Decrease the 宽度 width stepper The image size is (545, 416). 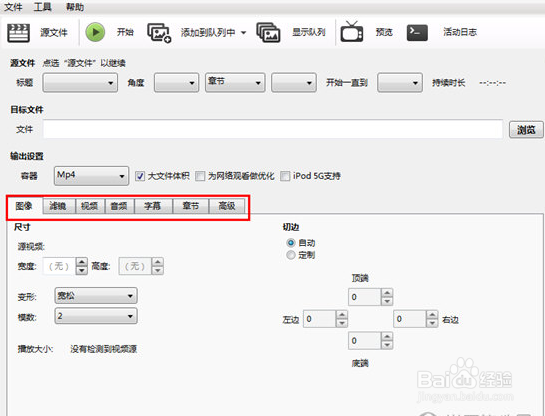(x=82, y=270)
